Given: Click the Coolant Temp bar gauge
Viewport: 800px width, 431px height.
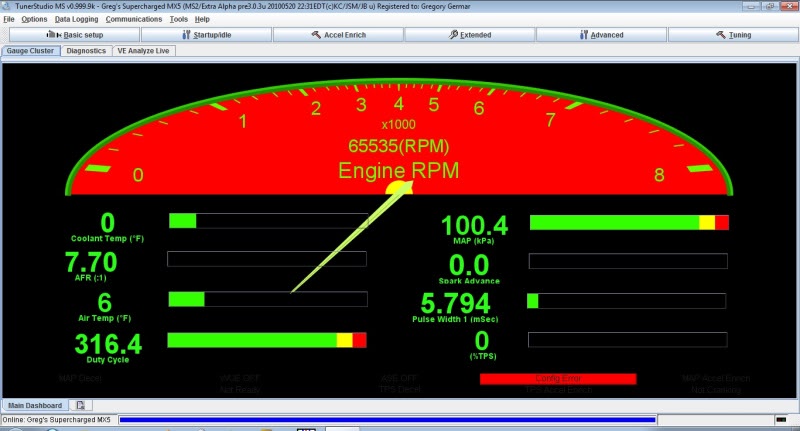Looking at the screenshot, I should coord(268,221).
